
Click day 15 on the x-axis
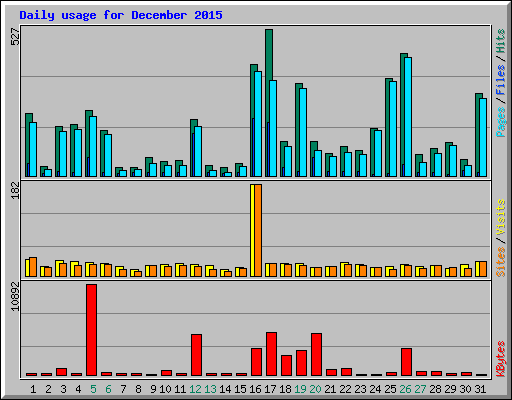pyautogui.click(x=240, y=389)
